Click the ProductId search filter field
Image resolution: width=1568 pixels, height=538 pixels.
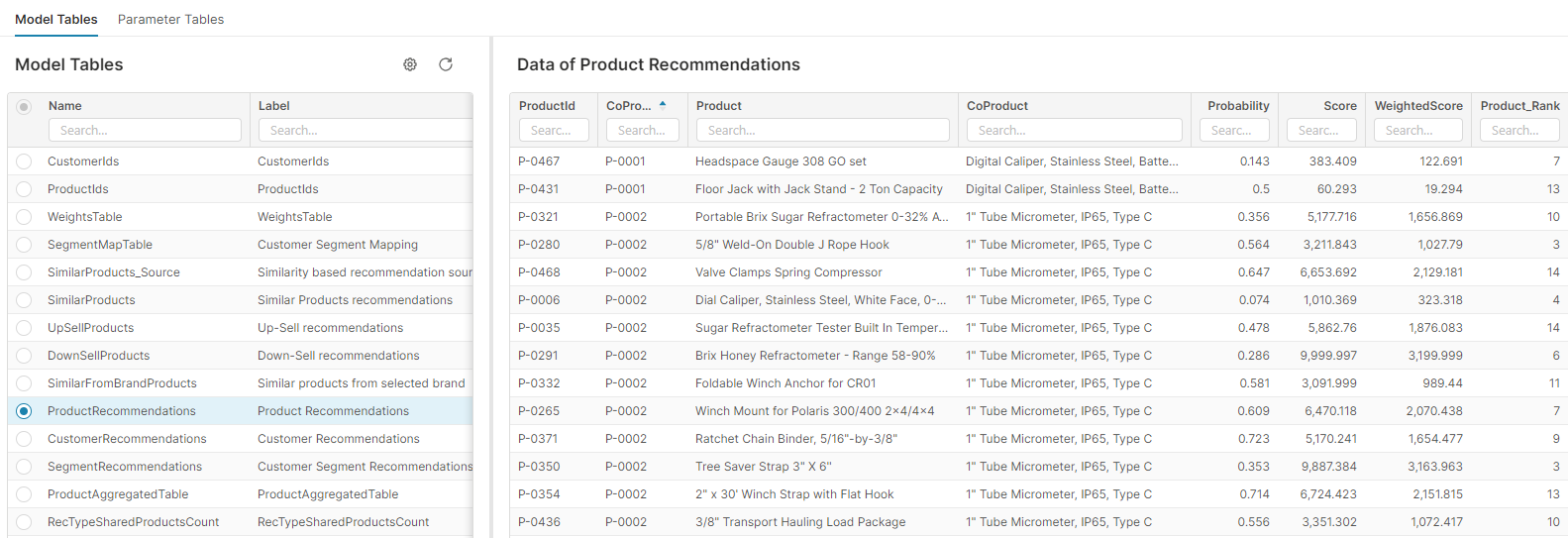(554, 130)
